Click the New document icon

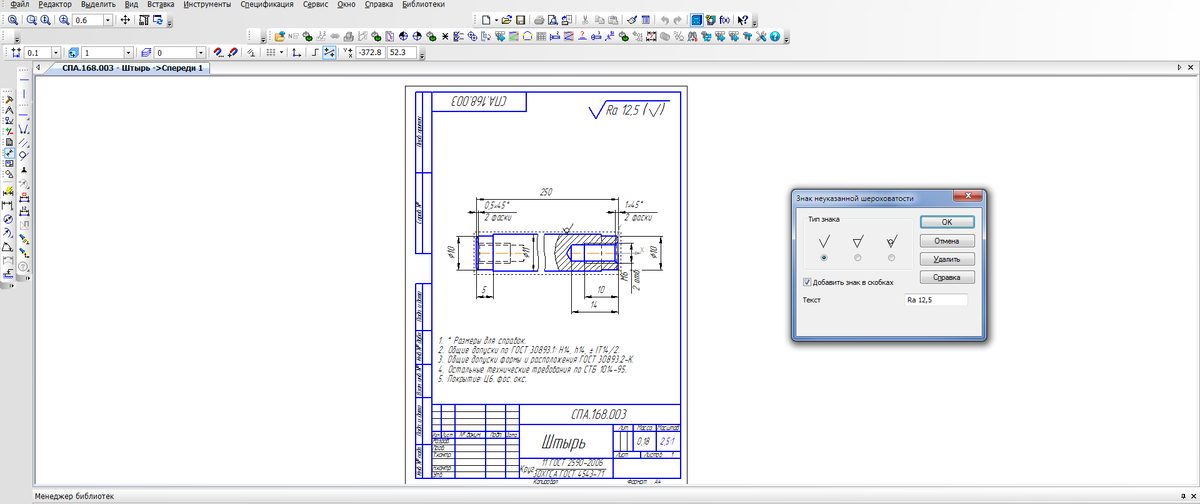(486, 20)
